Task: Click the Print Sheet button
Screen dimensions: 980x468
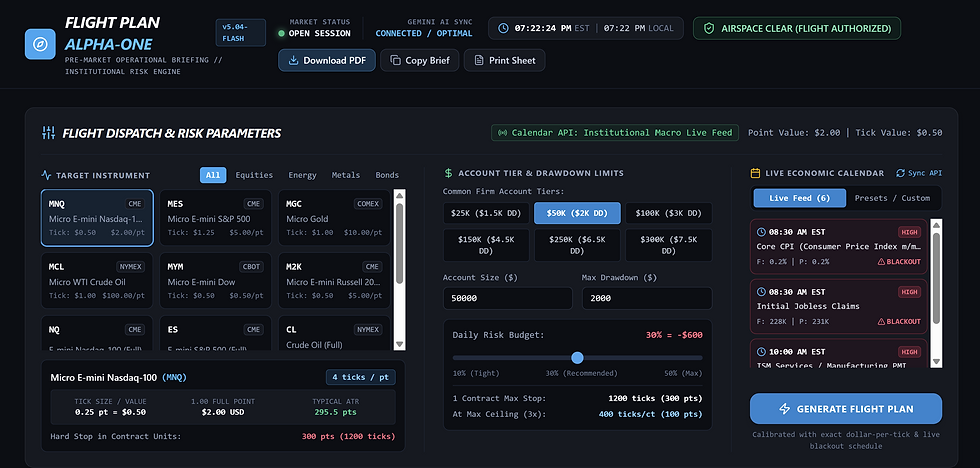Action: point(504,61)
